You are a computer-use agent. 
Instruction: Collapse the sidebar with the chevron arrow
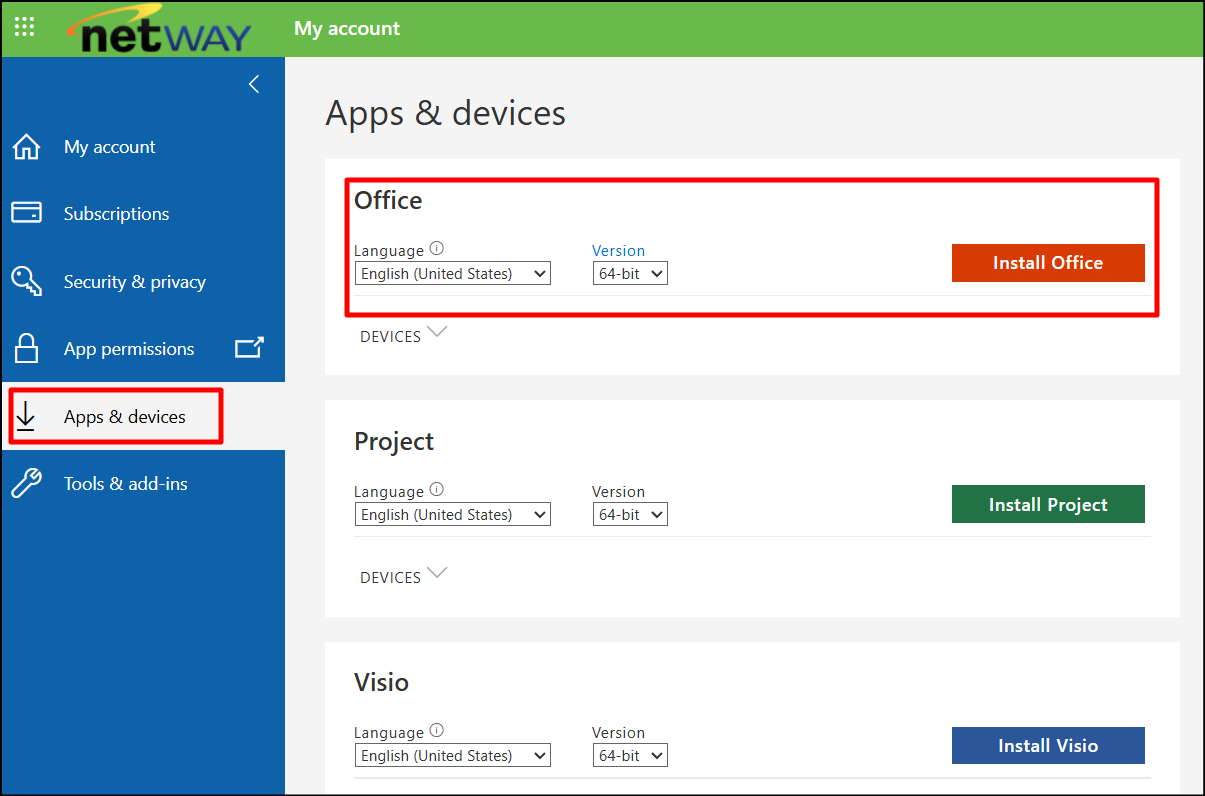click(254, 84)
